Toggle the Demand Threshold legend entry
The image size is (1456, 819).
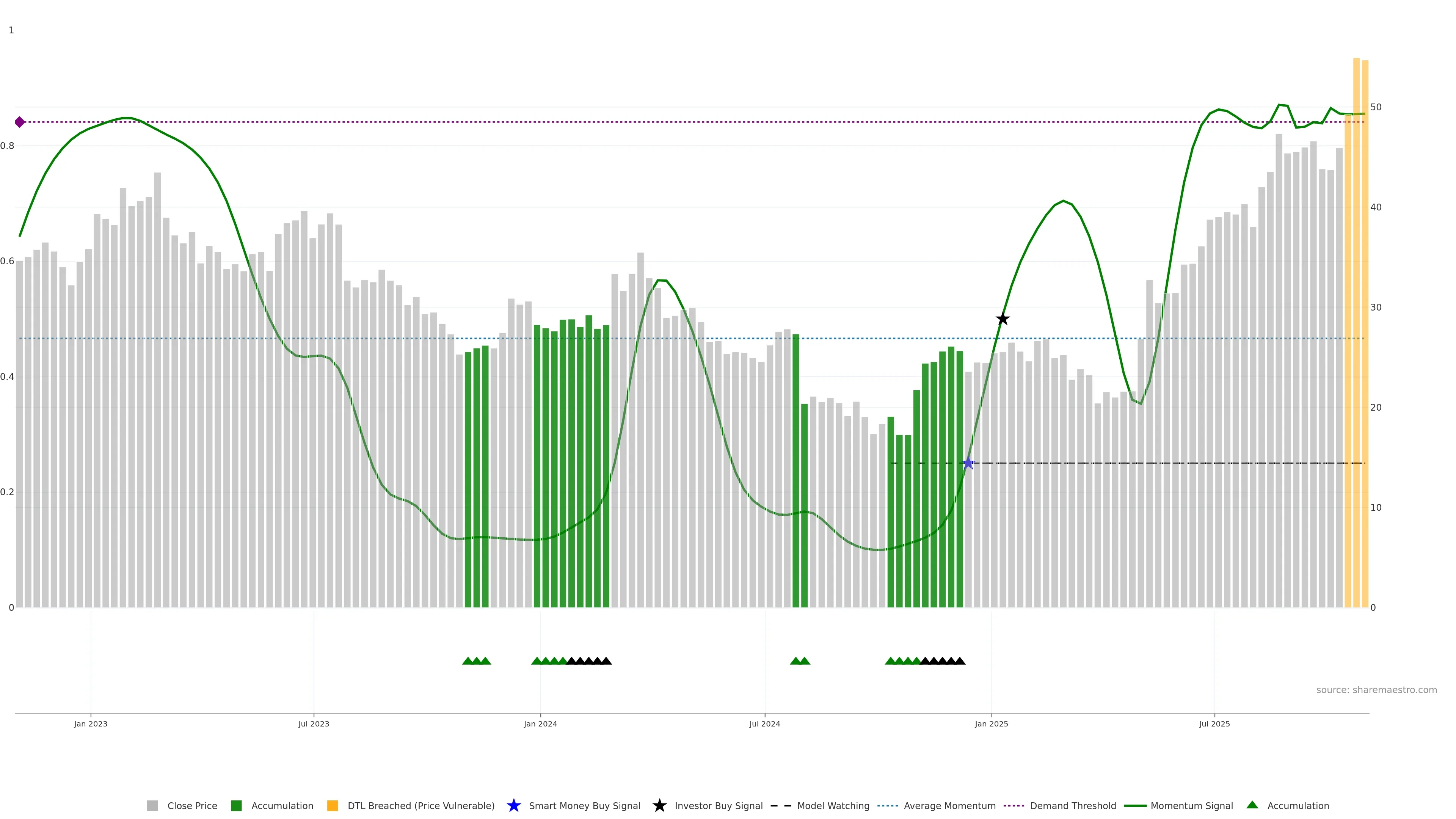pos(1073,806)
